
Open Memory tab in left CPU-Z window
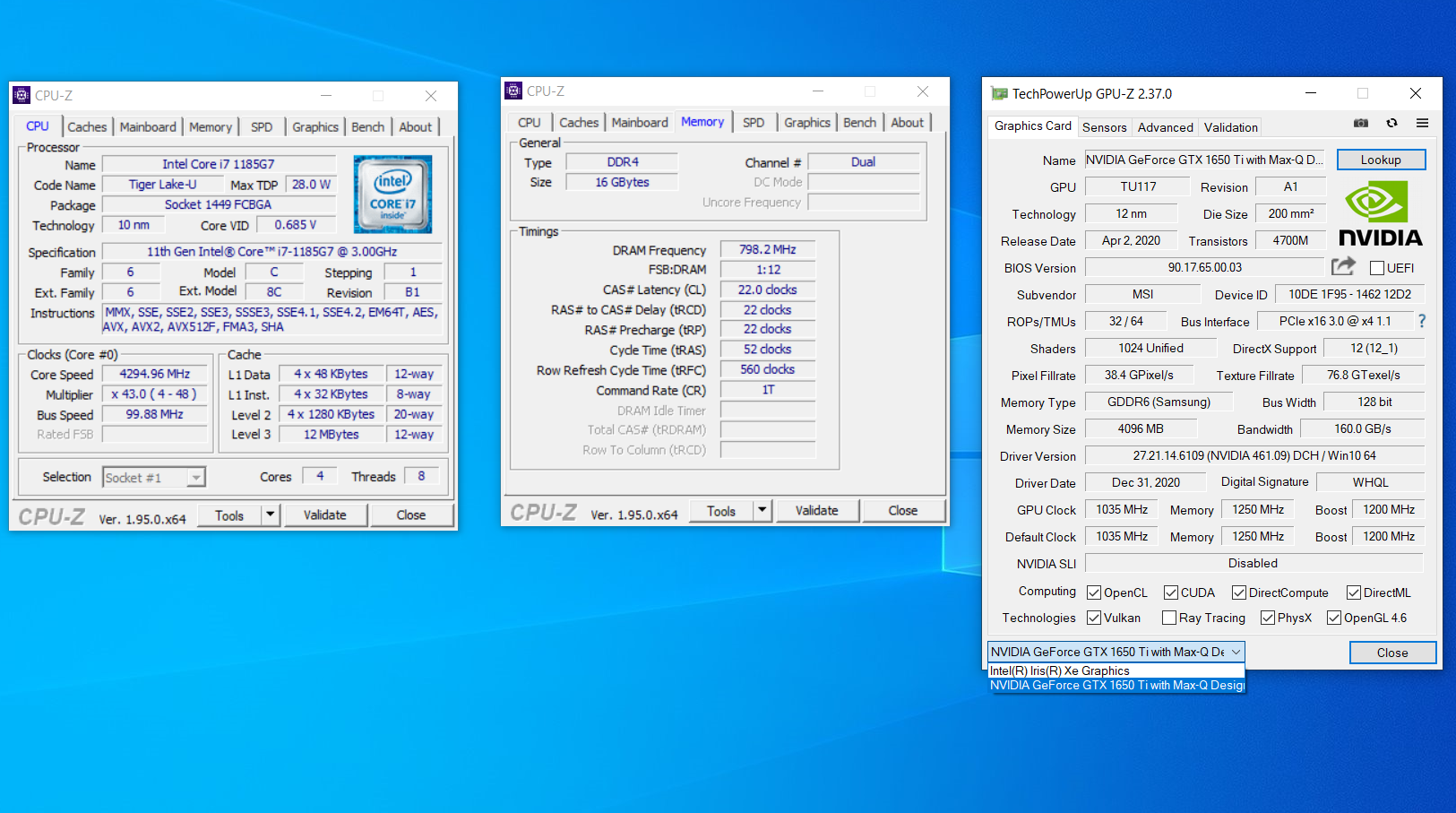coord(211,127)
